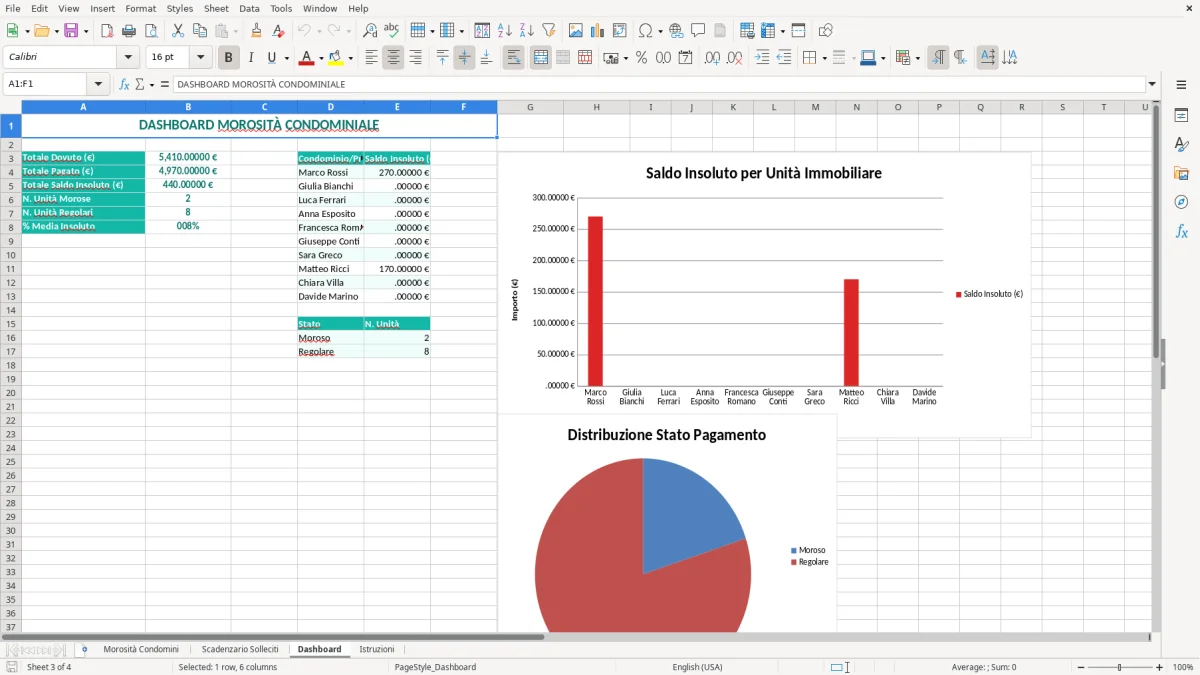
Task: Switch to Morosità Condomini sheet tab
Action: (141, 649)
